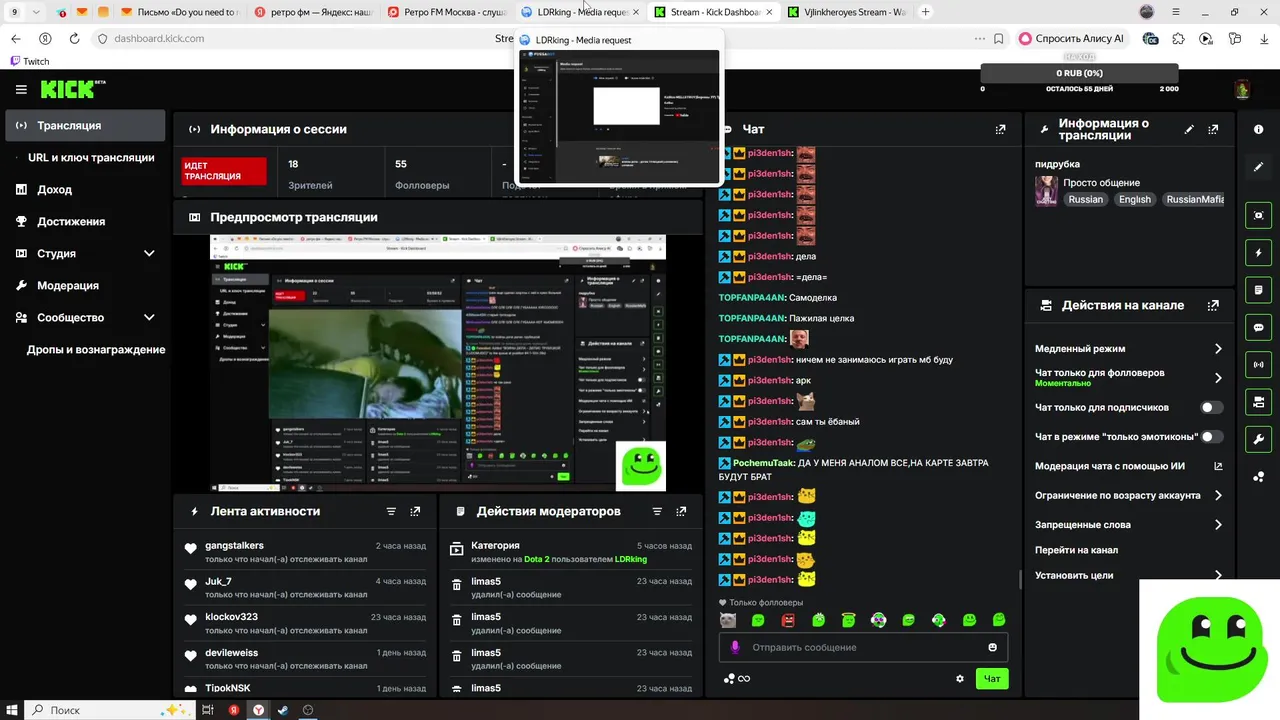The width and height of the screenshot is (1280, 720).
Task: Click the Russian language tag
Action: 1085,199
